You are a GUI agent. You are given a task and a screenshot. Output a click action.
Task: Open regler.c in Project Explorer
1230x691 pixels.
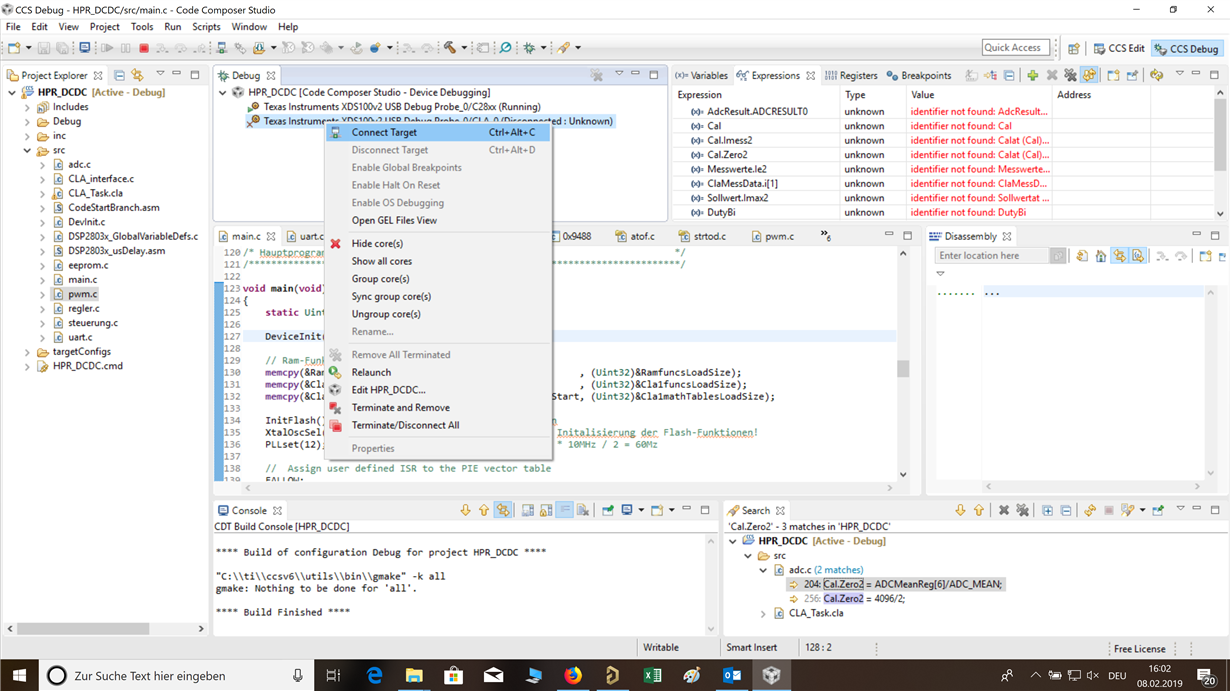click(84, 309)
